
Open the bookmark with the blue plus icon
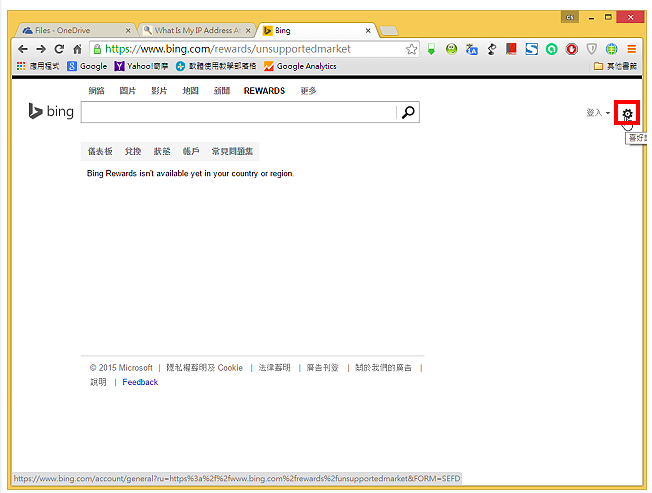(x=216, y=66)
